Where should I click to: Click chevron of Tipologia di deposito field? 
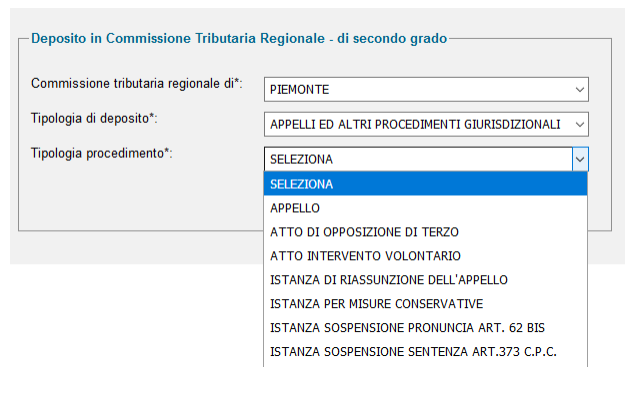pos(580,125)
